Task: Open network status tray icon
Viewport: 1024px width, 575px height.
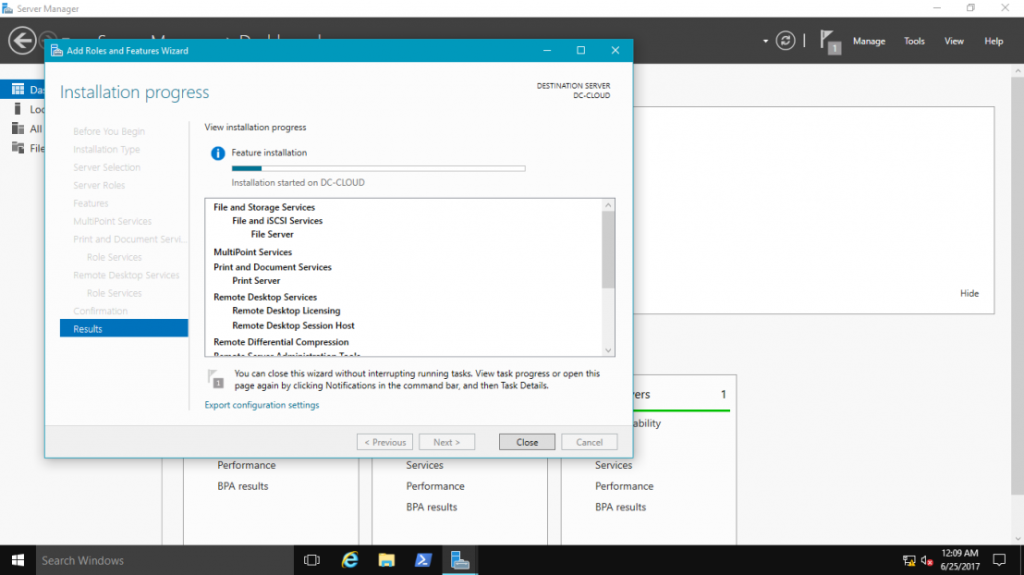Action: 909,561
